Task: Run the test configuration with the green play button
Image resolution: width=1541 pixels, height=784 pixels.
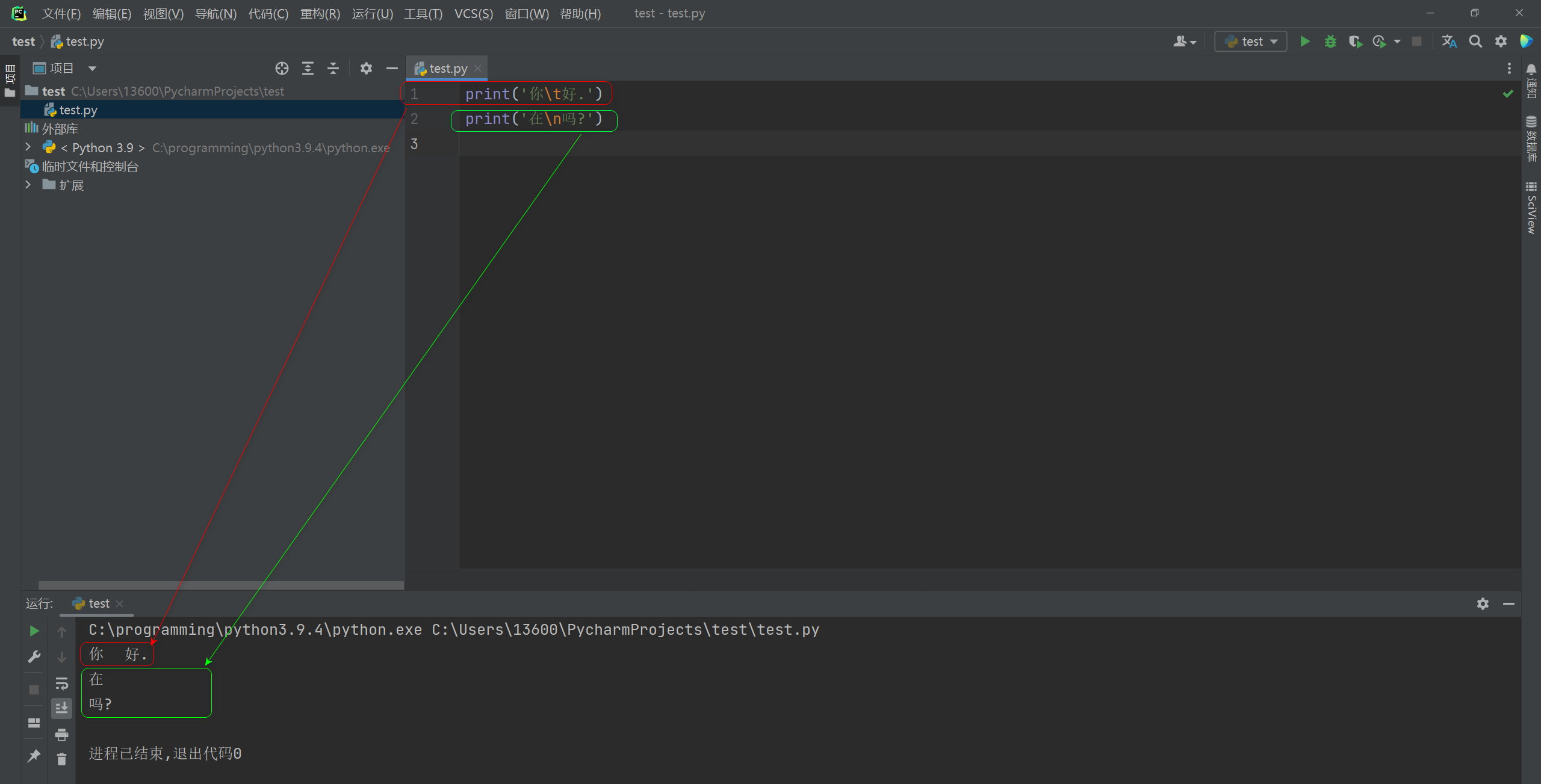Action: [1304, 42]
